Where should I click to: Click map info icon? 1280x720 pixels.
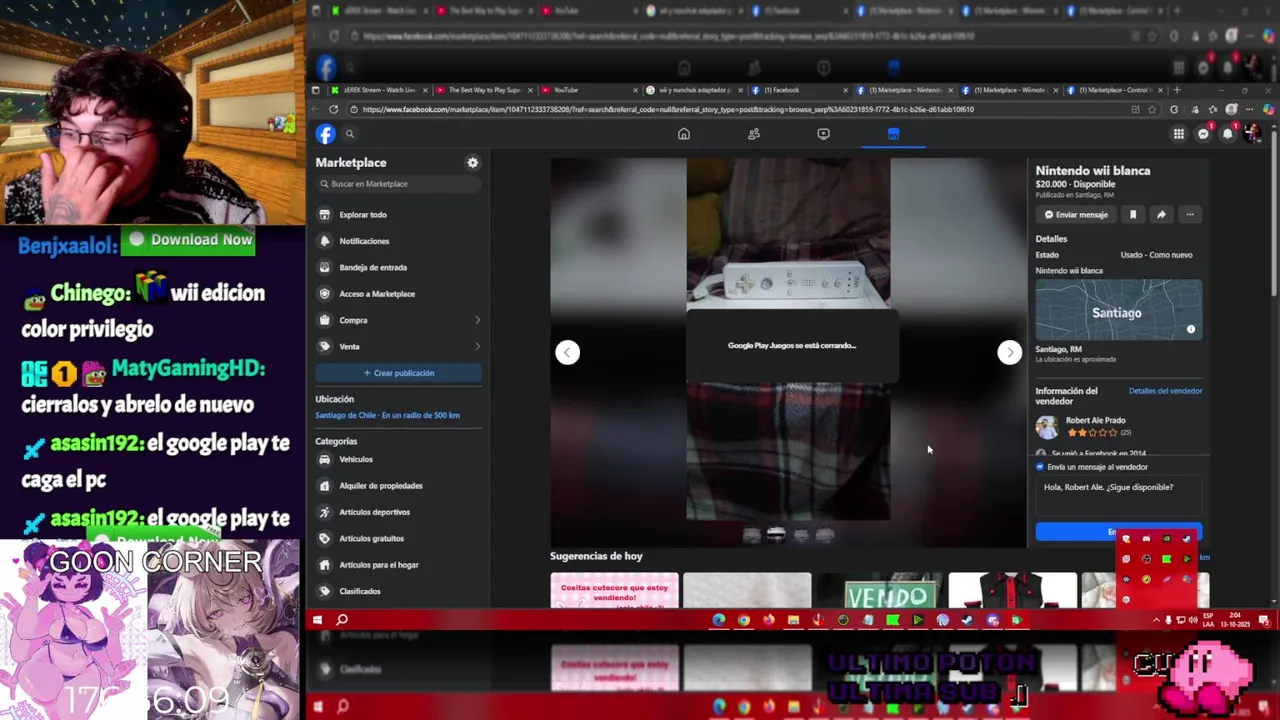pos(1190,329)
